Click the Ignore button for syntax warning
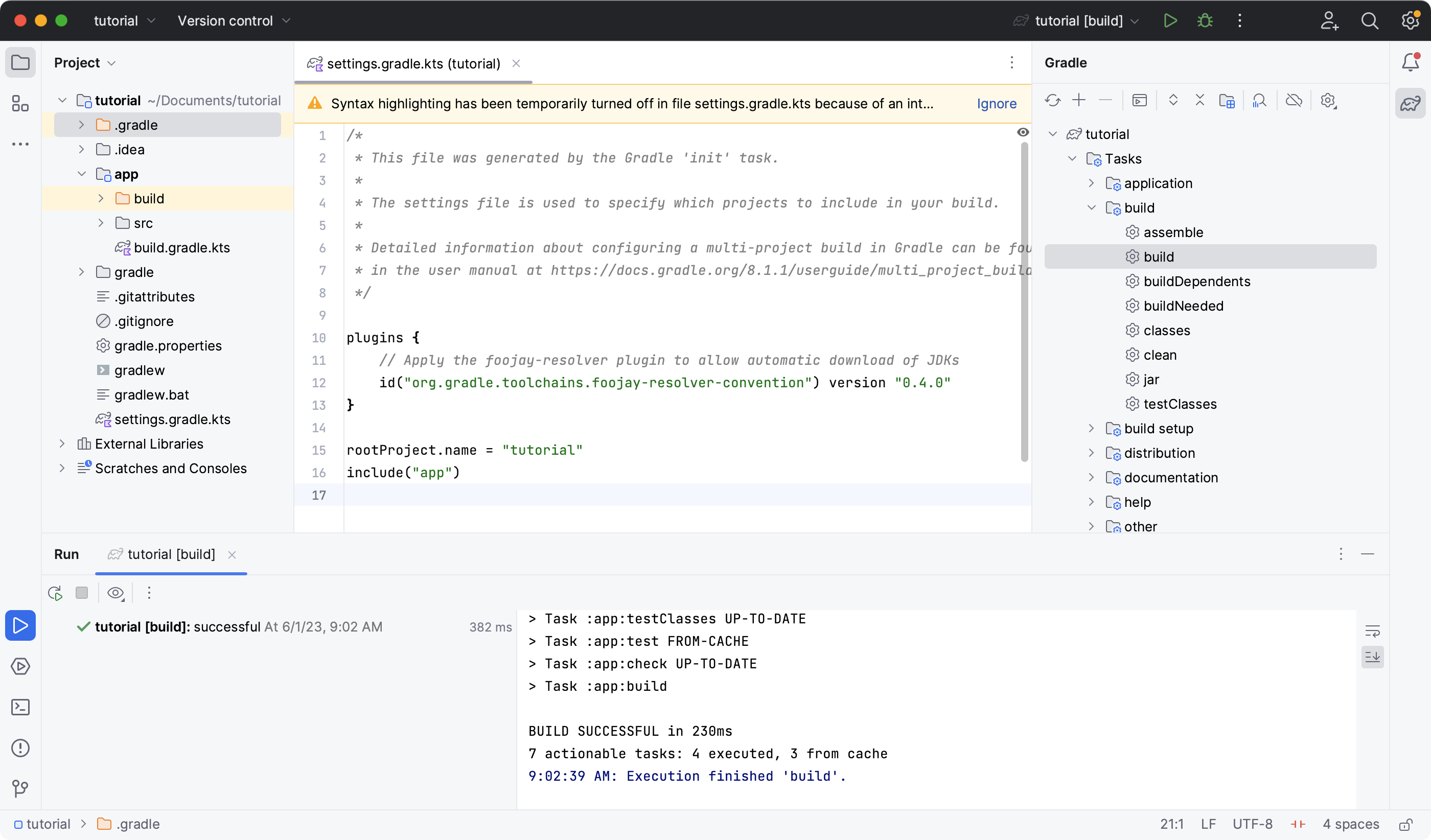Viewport: 1431px width, 840px height. click(997, 104)
